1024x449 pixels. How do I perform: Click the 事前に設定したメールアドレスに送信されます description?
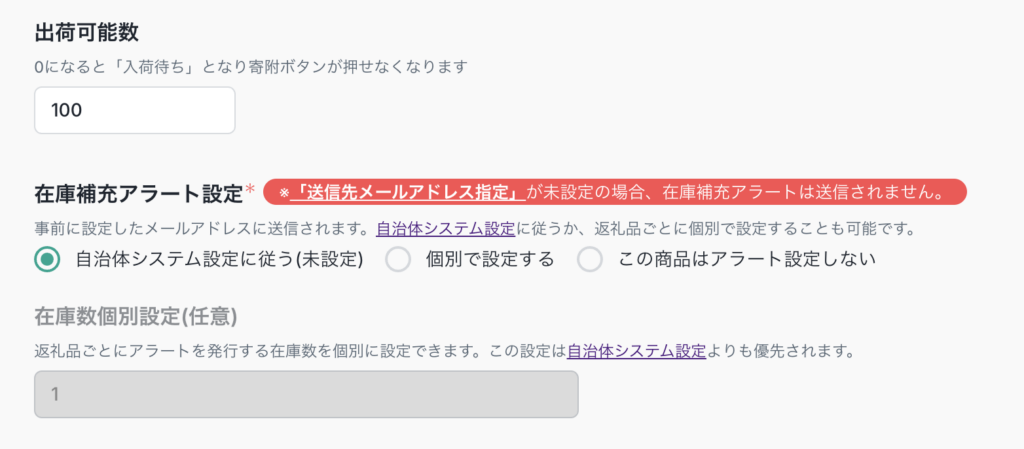pos(200,228)
